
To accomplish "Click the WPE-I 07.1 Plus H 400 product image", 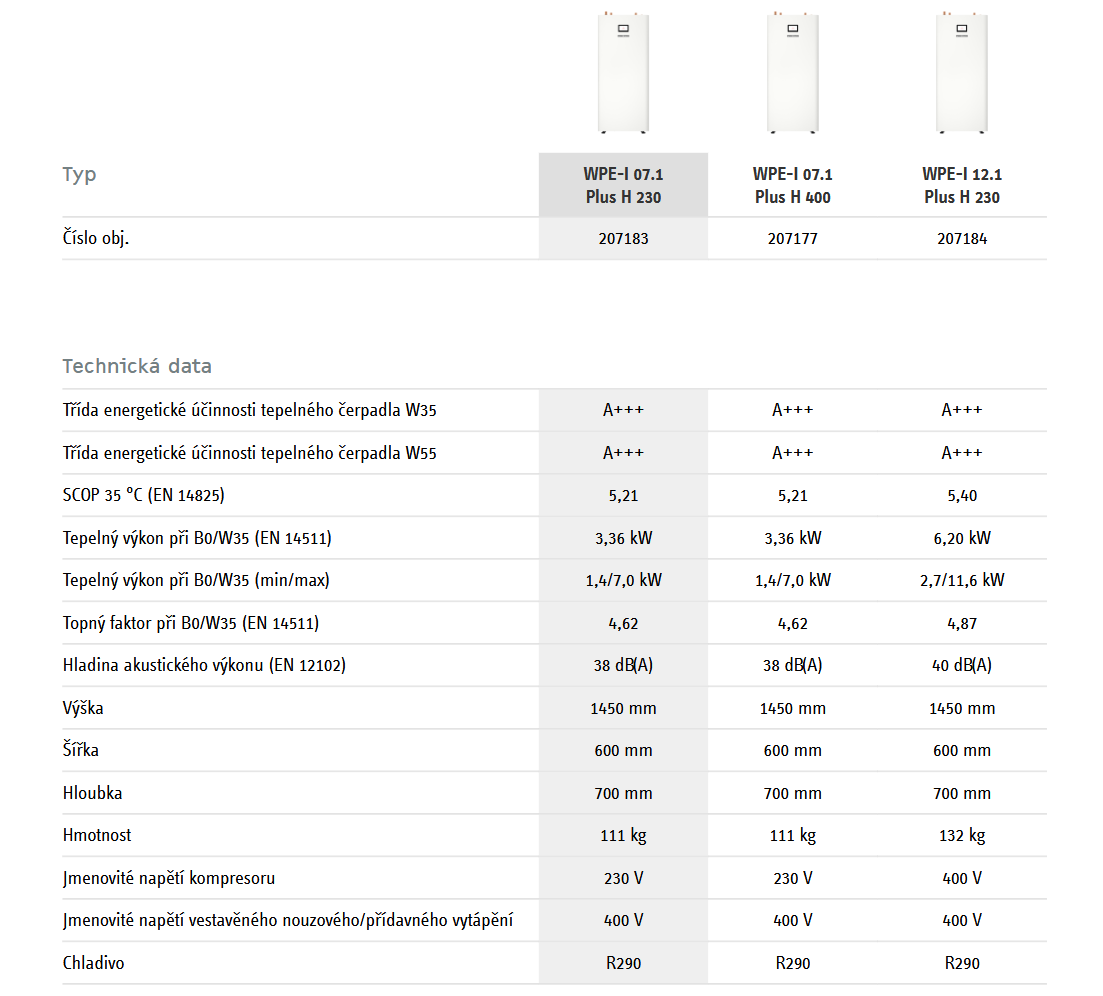I will coord(792,72).
